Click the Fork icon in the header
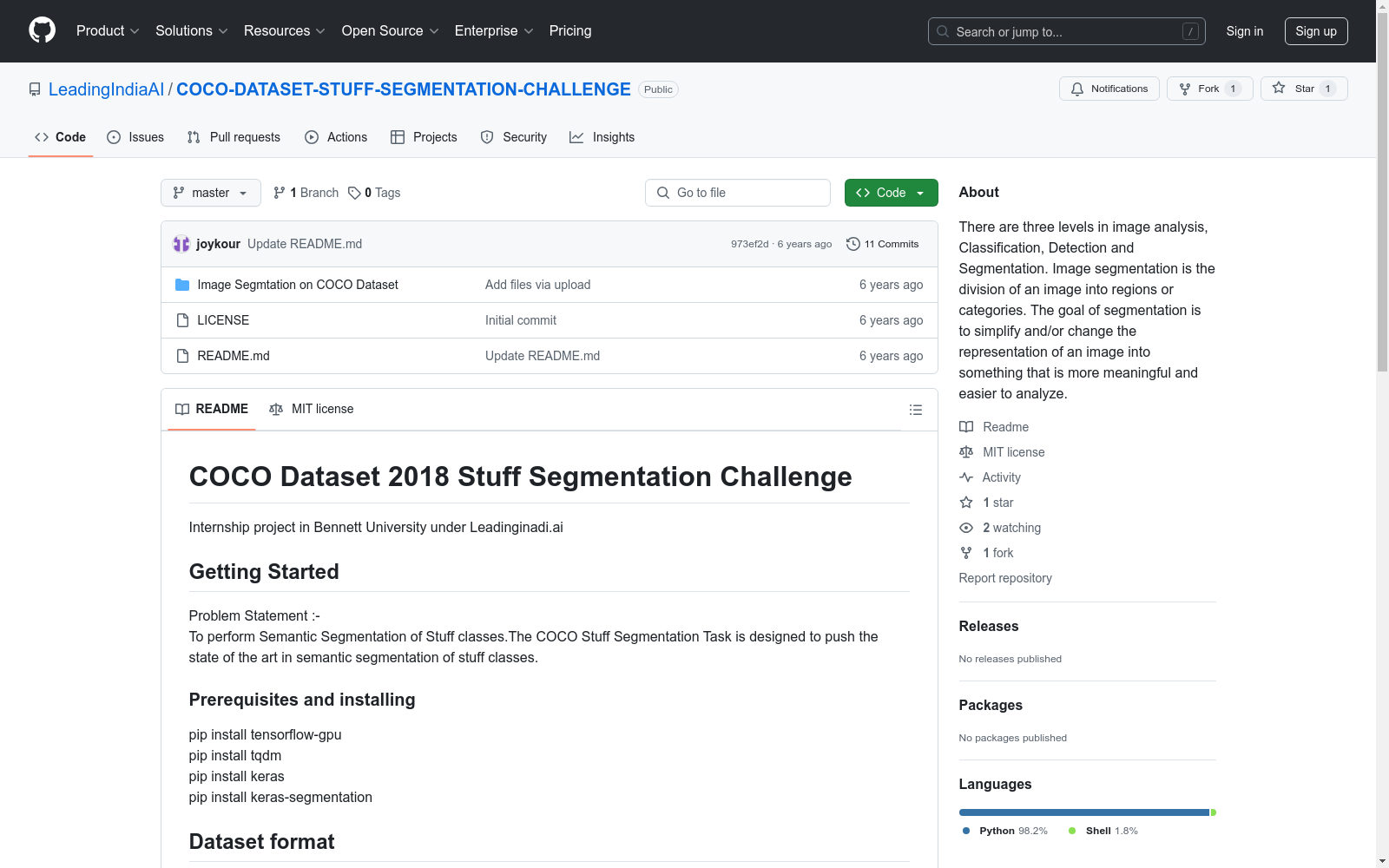This screenshot has height=868, width=1389. pyautogui.click(x=1185, y=89)
